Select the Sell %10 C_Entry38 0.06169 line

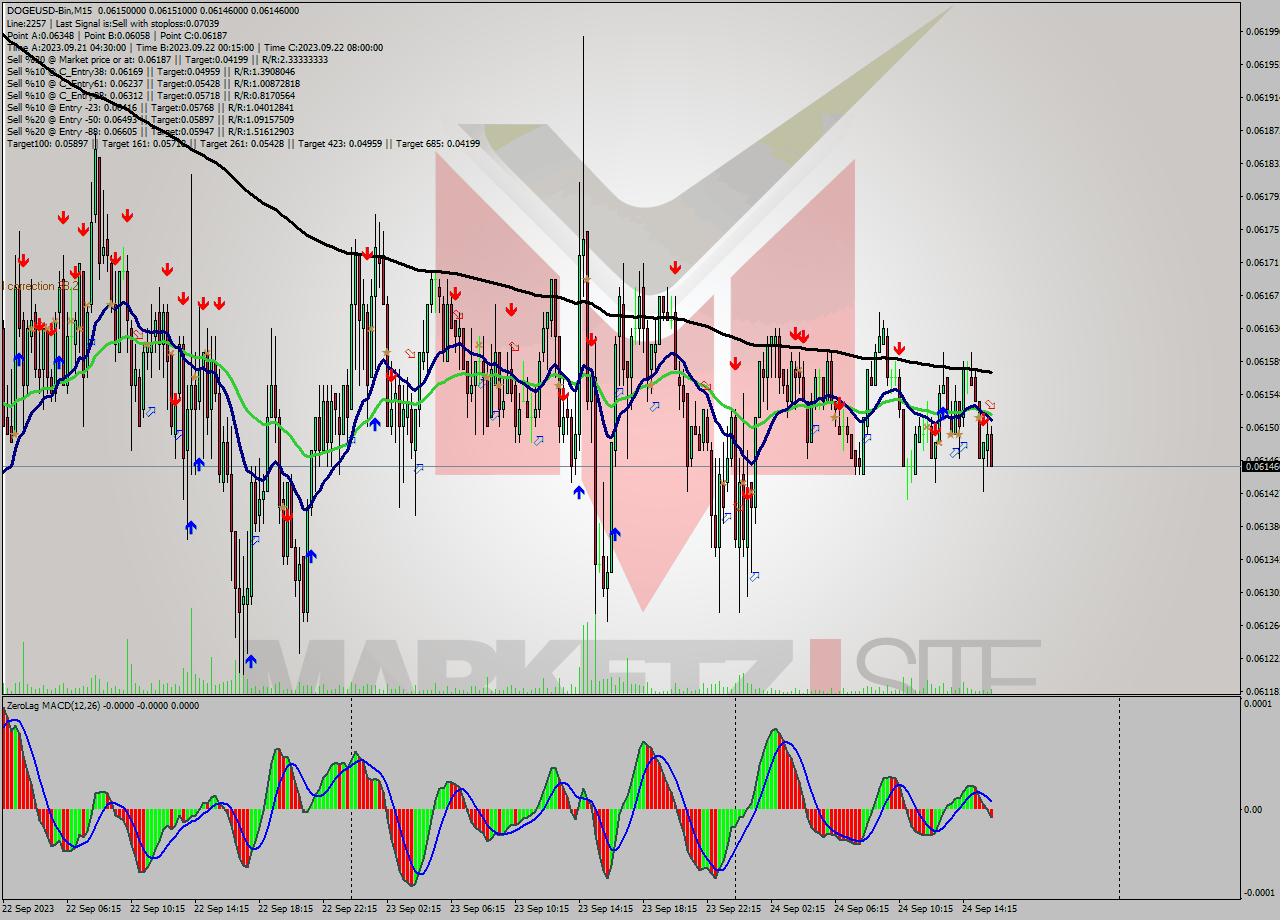coord(150,72)
